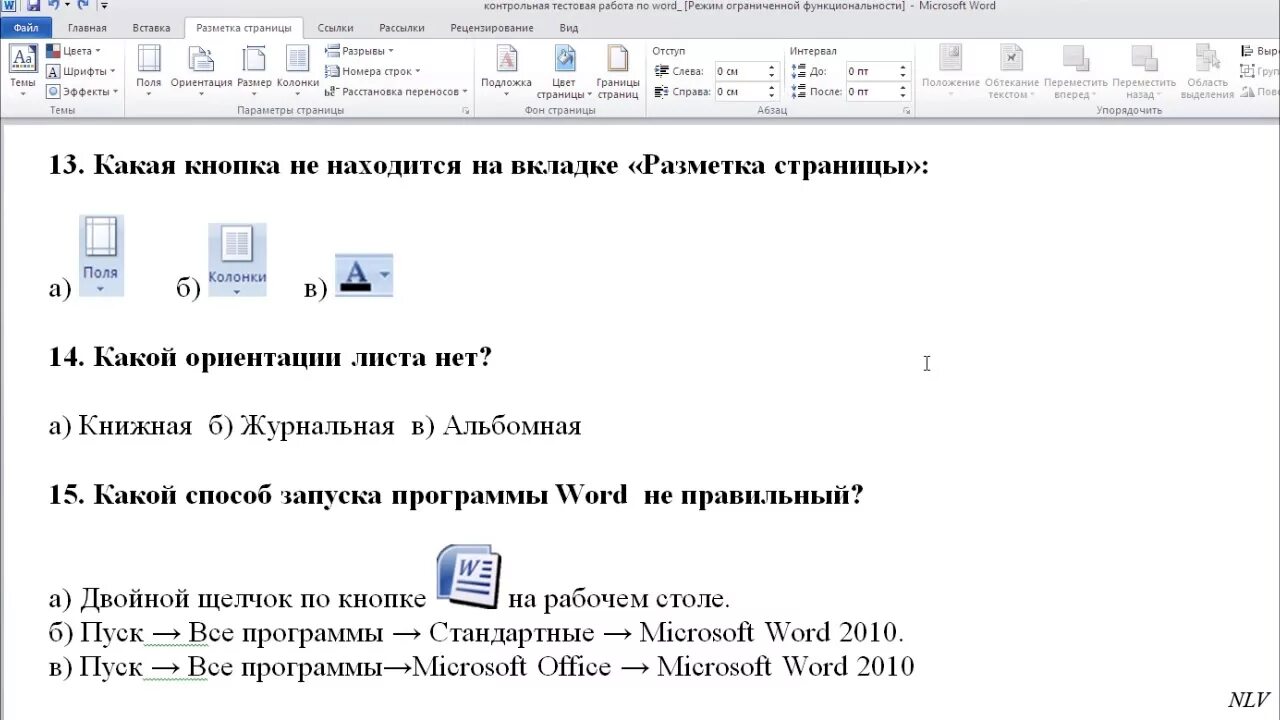Click the question 15 heading text

[456, 495]
